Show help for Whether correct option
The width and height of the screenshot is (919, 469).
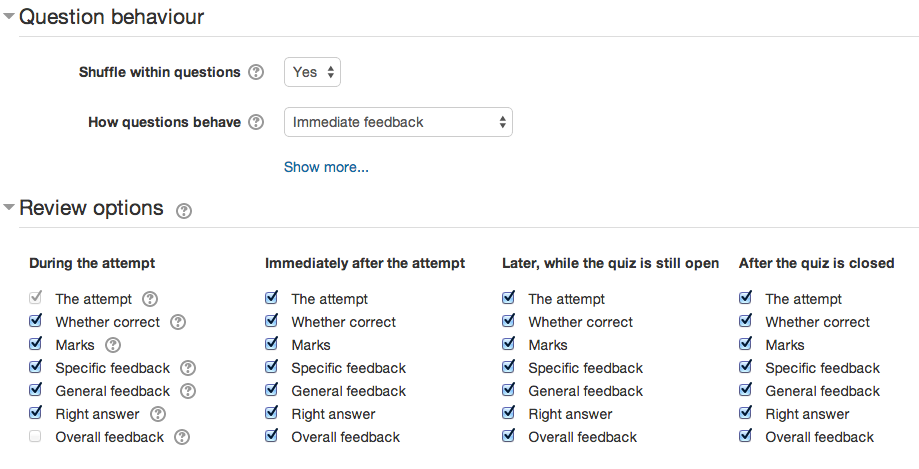178,322
